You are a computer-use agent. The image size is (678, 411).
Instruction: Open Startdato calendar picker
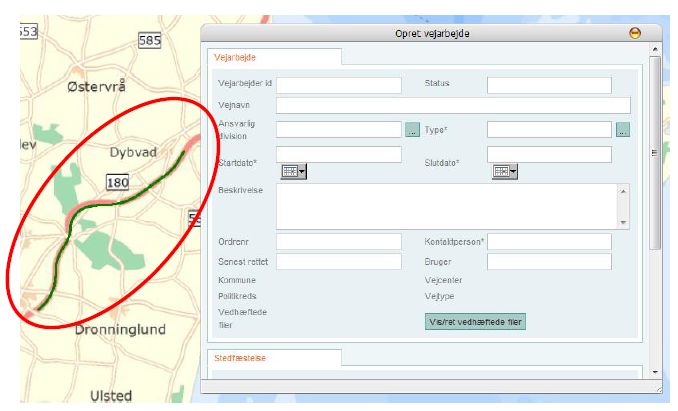[293, 172]
